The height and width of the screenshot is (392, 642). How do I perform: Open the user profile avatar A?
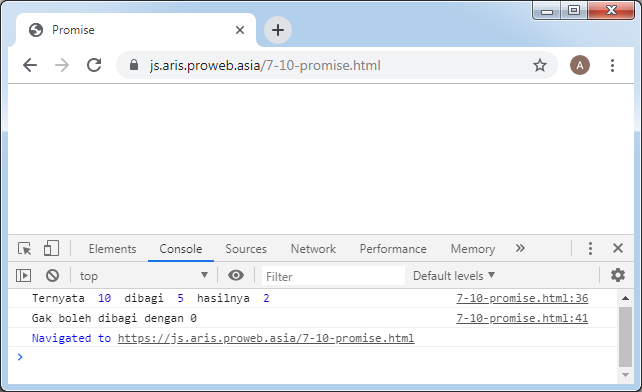(580, 65)
